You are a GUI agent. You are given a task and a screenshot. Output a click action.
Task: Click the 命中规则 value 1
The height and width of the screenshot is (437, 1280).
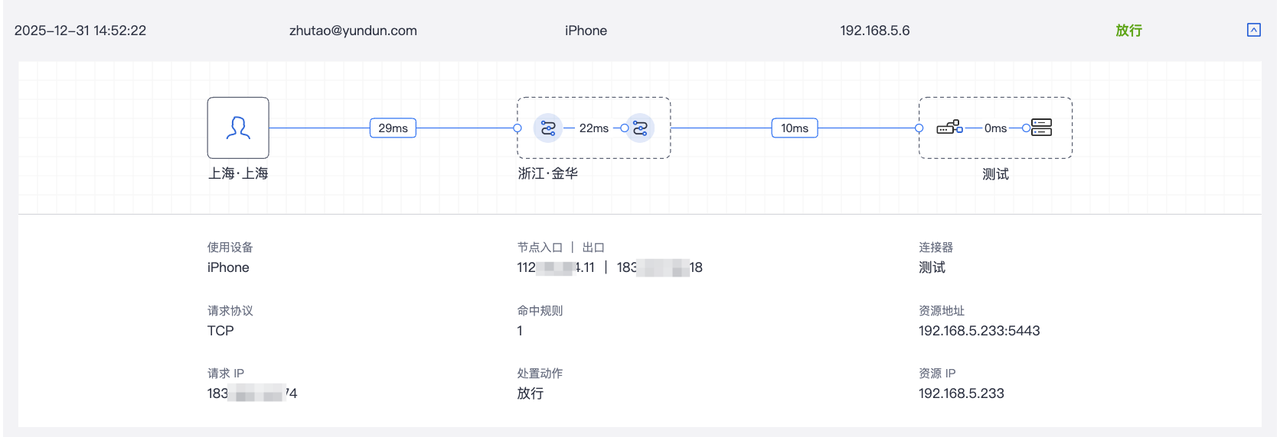tap(520, 331)
